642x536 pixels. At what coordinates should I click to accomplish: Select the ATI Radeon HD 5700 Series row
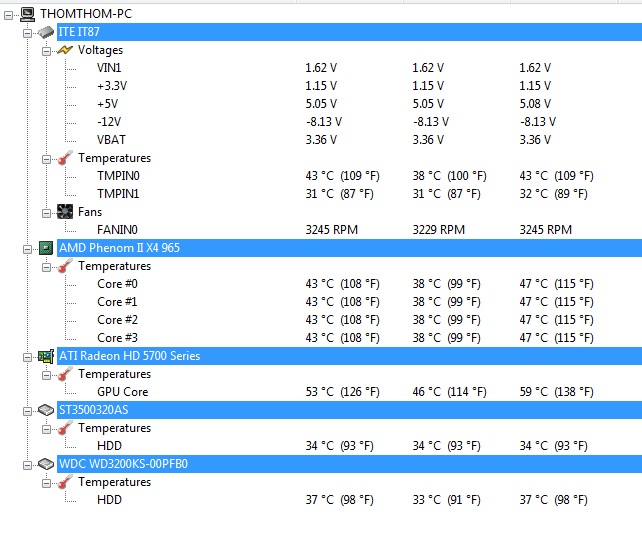tap(349, 356)
